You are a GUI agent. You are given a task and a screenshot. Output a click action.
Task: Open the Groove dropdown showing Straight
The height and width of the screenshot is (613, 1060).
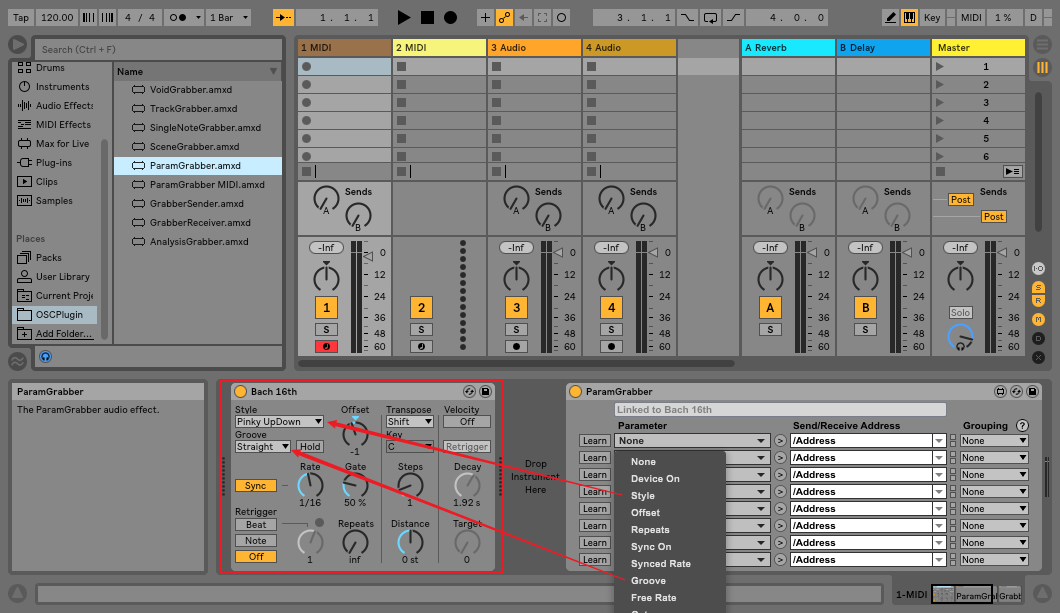pos(263,447)
